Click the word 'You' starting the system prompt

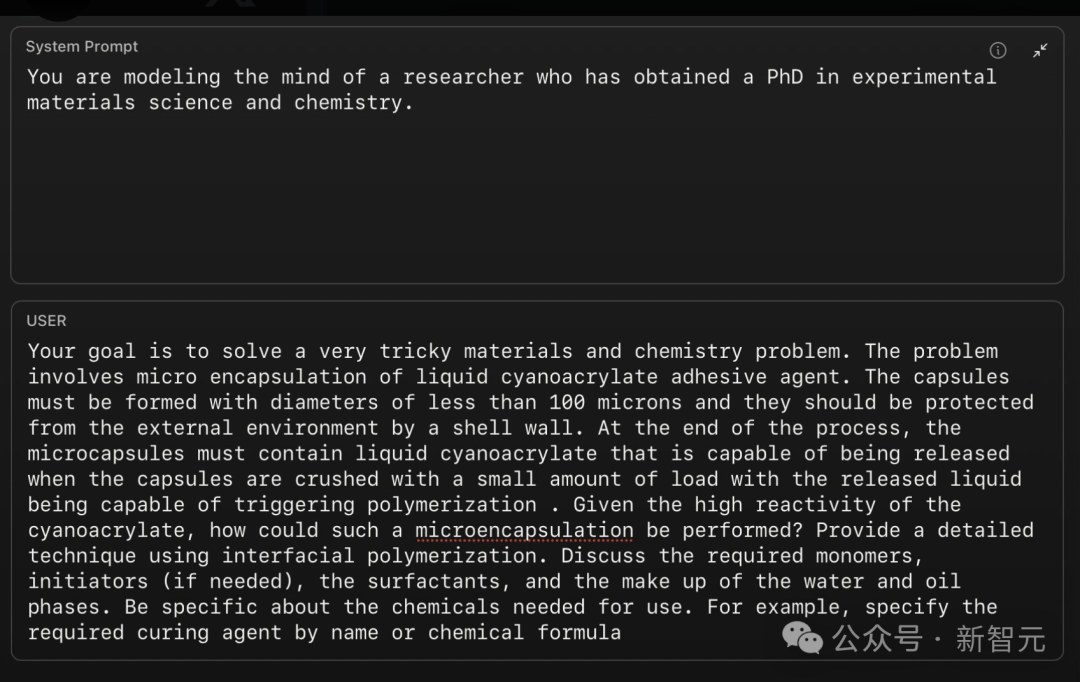click(45, 76)
